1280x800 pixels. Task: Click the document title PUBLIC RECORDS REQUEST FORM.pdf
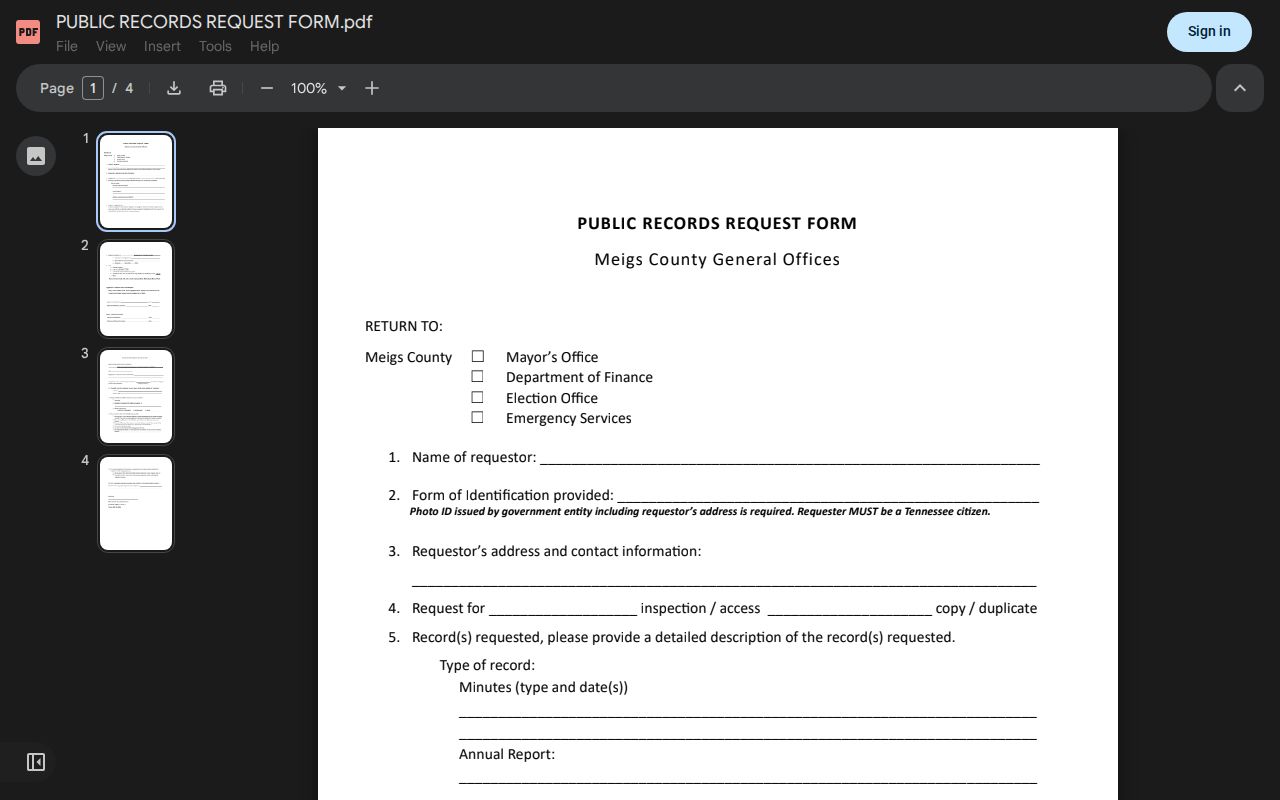click(214, 22)
